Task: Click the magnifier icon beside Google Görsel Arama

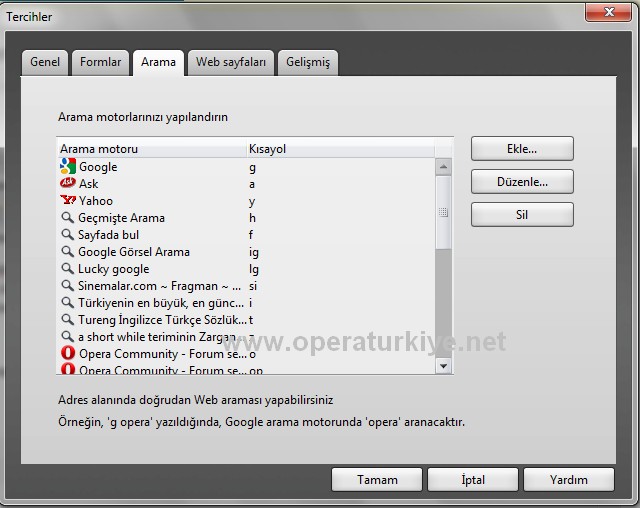Action: 67,251
